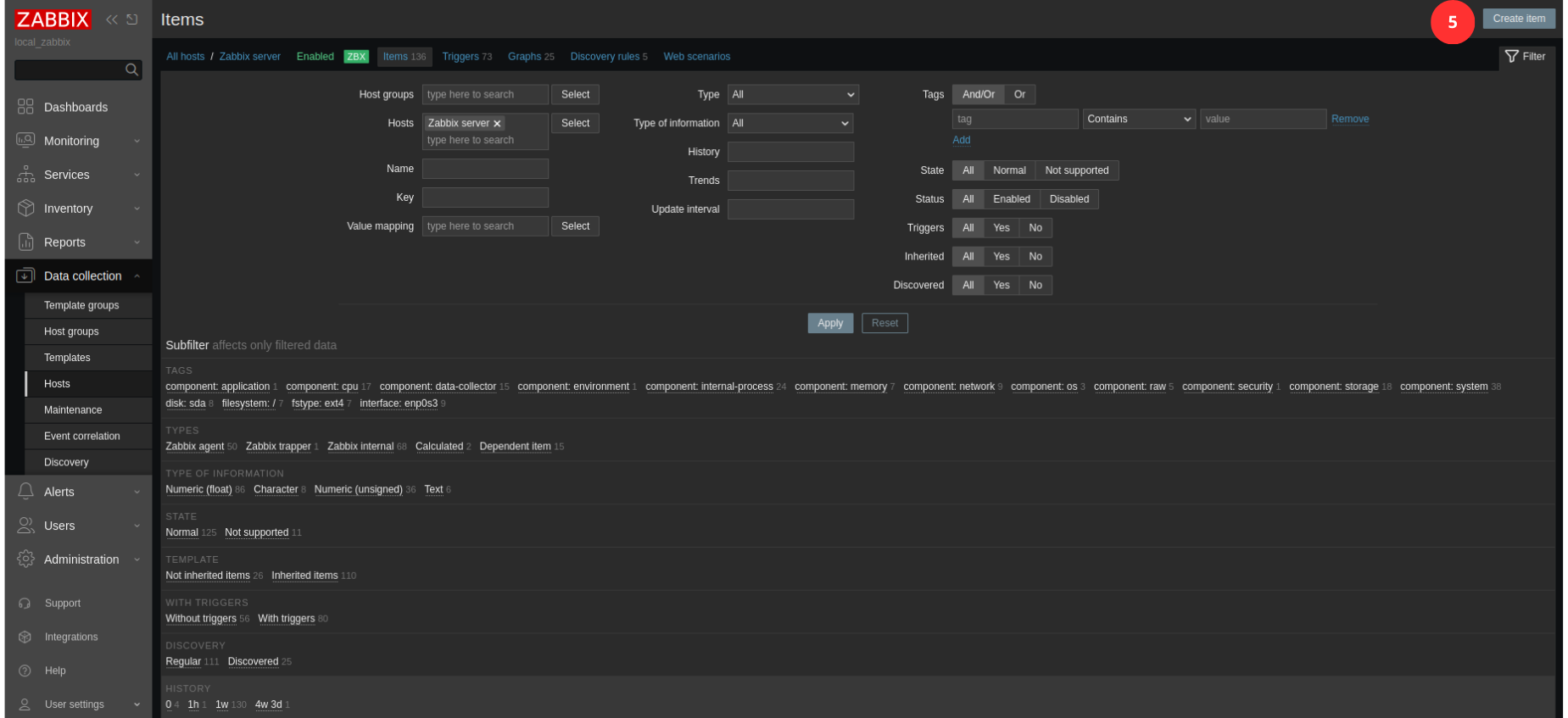Screen dimensions: 1568x718
Task: Click Select button next to Host groups
Action: (x=575, y=95)
